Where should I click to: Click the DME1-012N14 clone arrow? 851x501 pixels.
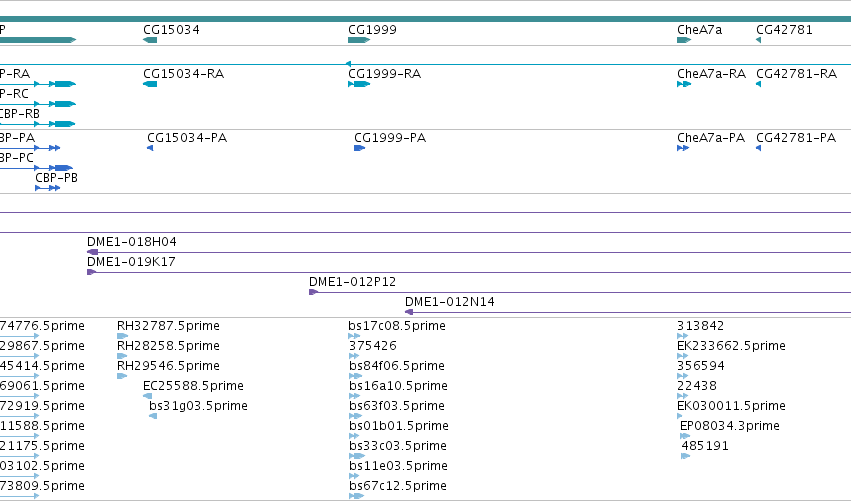[409, 312]
